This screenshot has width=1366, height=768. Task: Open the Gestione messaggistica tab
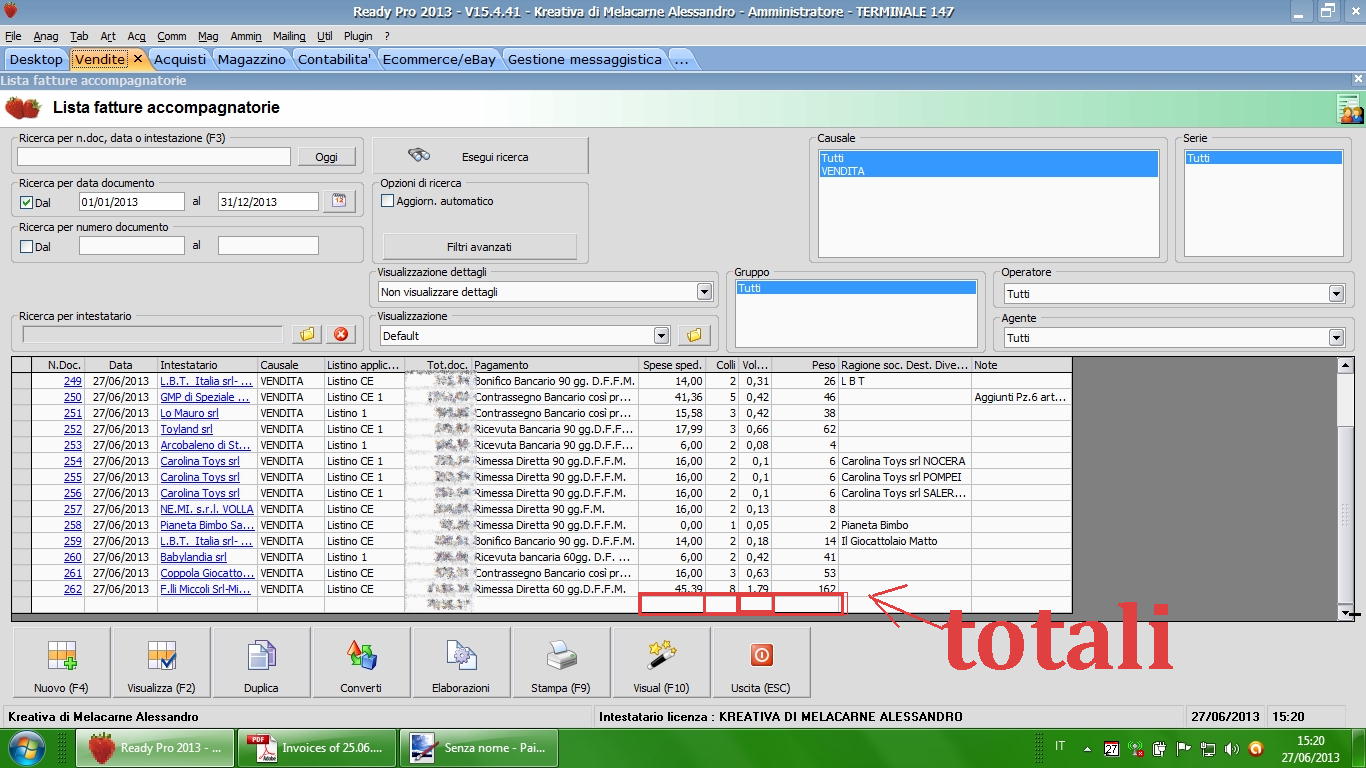(x=585, y=59)
